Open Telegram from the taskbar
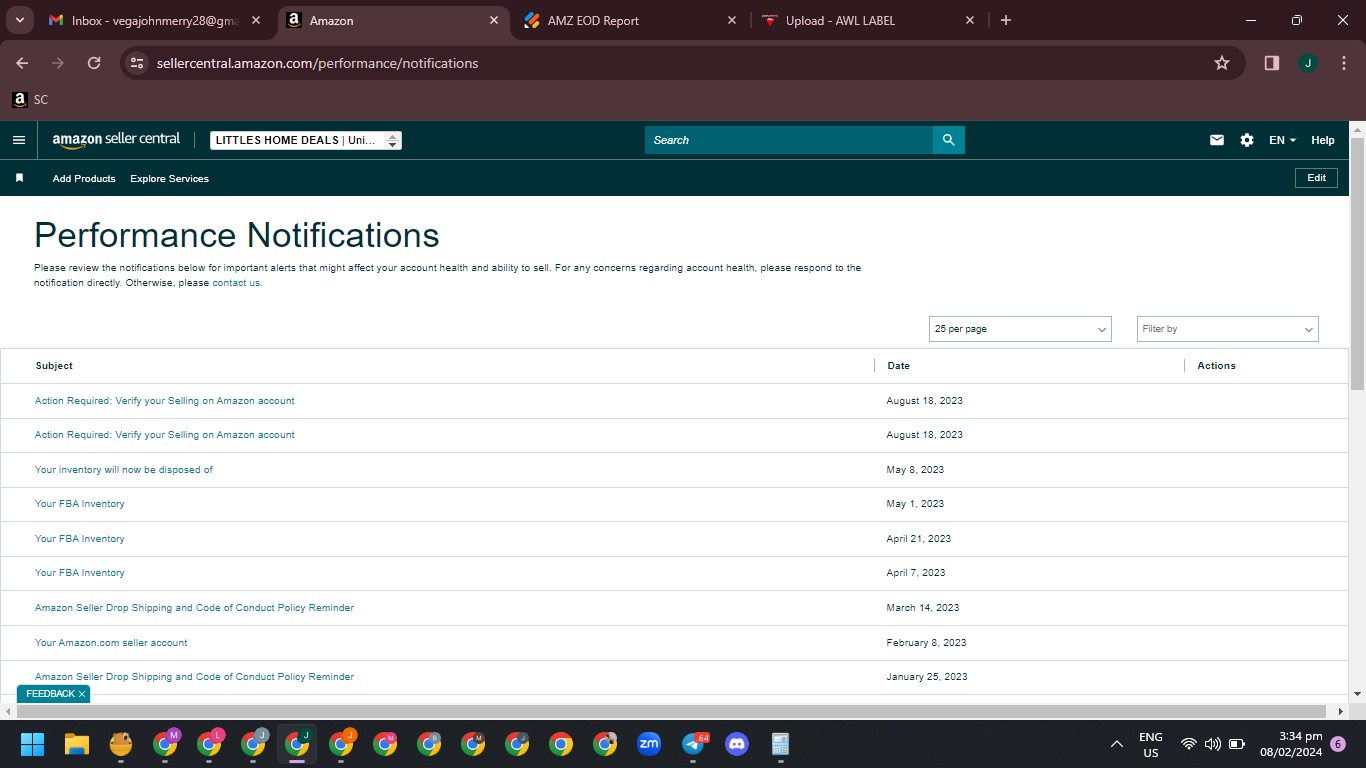1366x768 pixels. [x=693, y=744]
